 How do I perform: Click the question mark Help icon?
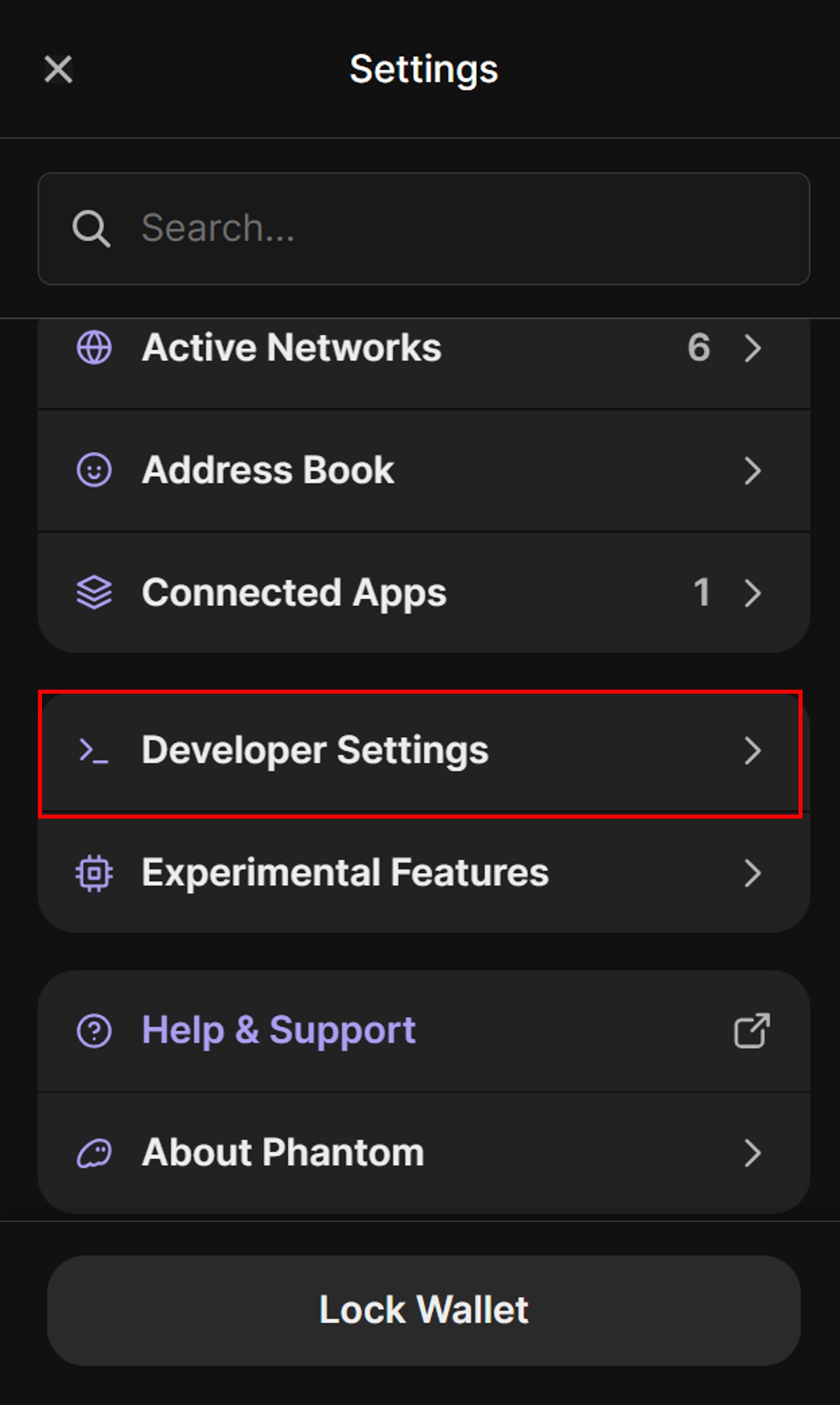point(94,1031)
